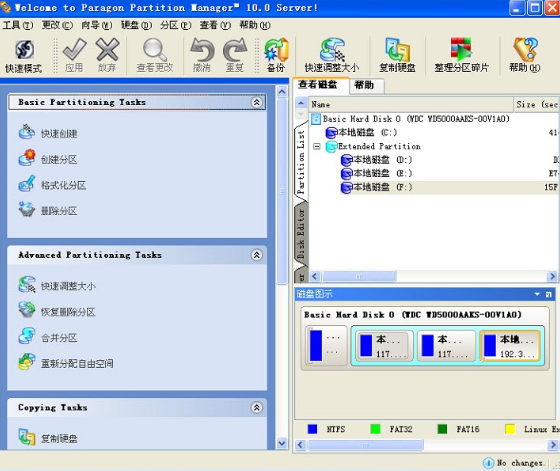Redo operation with 重复 arrow
560x471 pixels.
(x=235, y=56)
